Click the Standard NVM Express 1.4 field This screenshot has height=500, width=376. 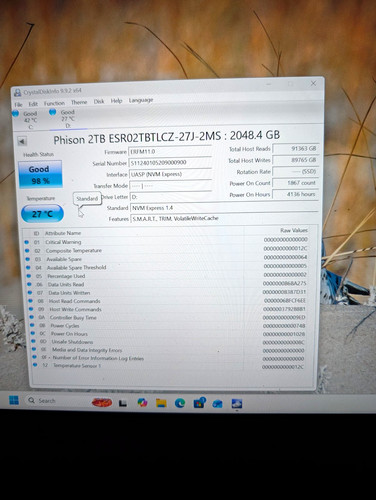point(224,207)
